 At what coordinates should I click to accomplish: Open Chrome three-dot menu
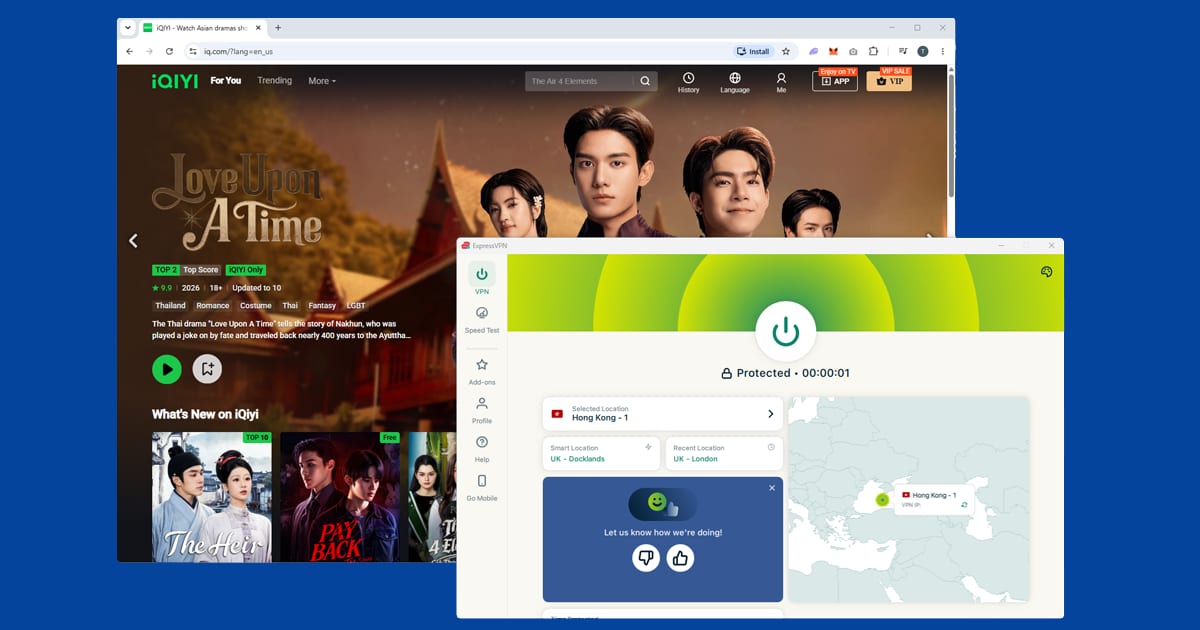(942, 51)
